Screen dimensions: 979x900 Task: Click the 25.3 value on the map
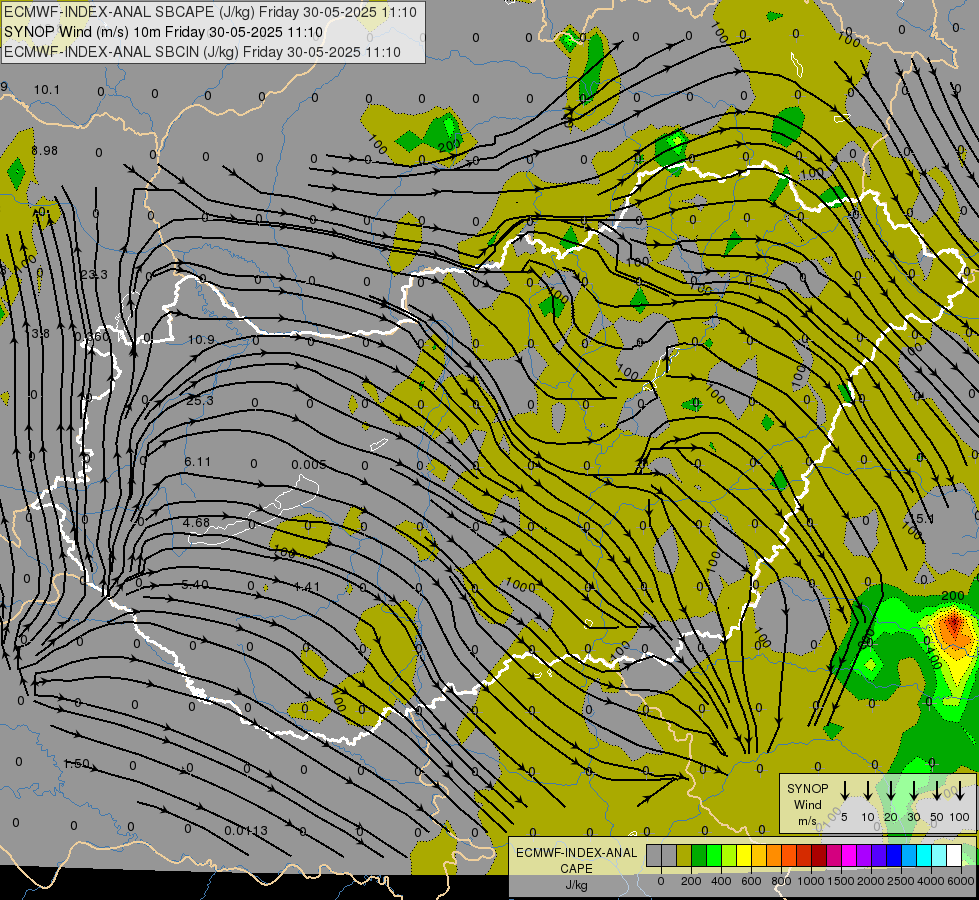(200, 400)
